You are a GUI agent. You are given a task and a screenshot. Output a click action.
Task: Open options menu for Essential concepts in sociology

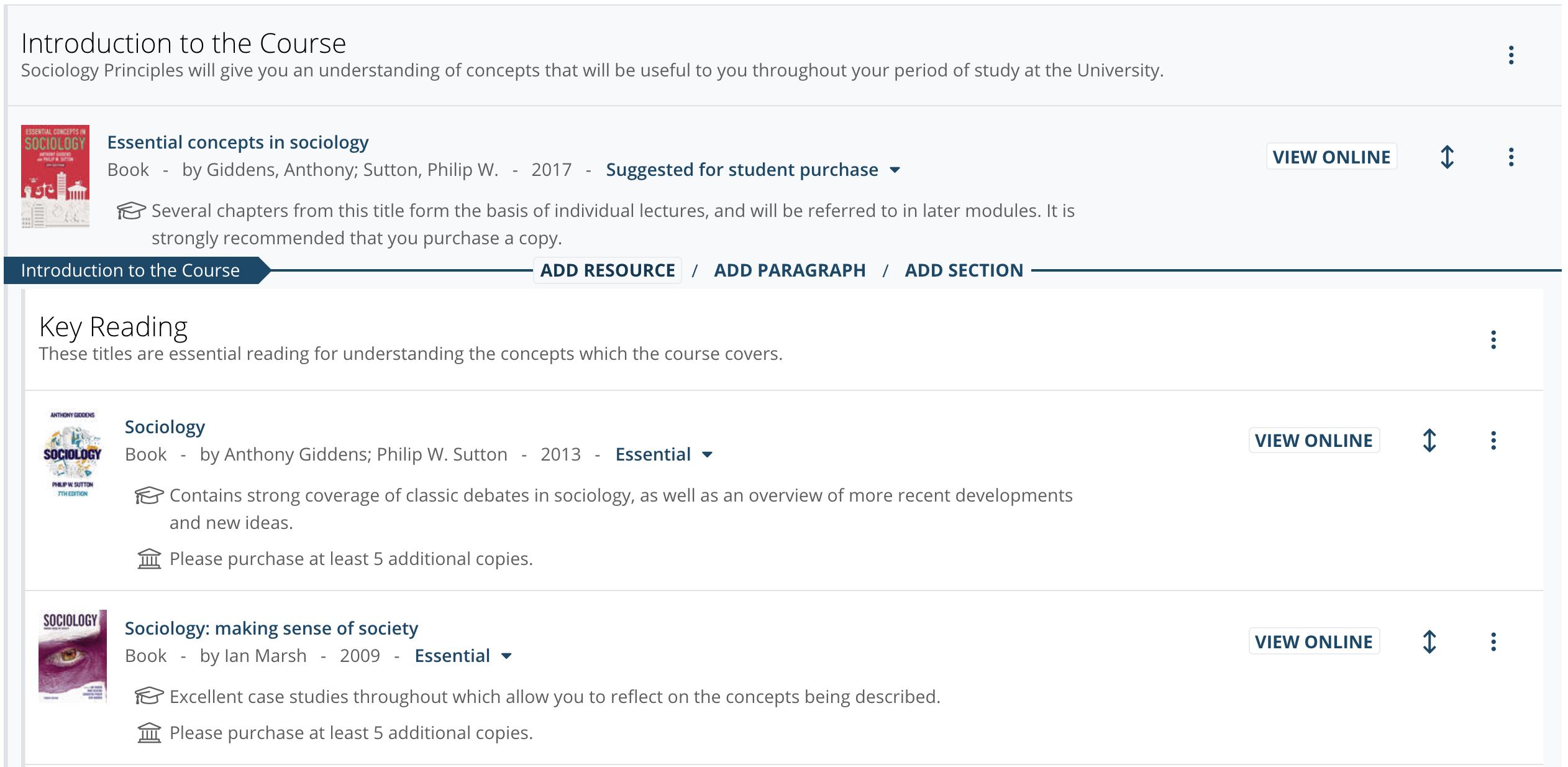pos(1511,157)
